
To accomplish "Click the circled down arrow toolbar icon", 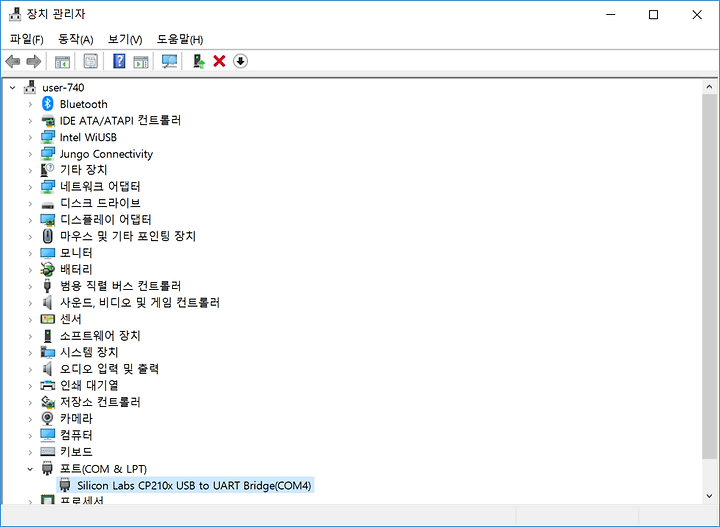I will pyautogui.click(x=240, y=61).
